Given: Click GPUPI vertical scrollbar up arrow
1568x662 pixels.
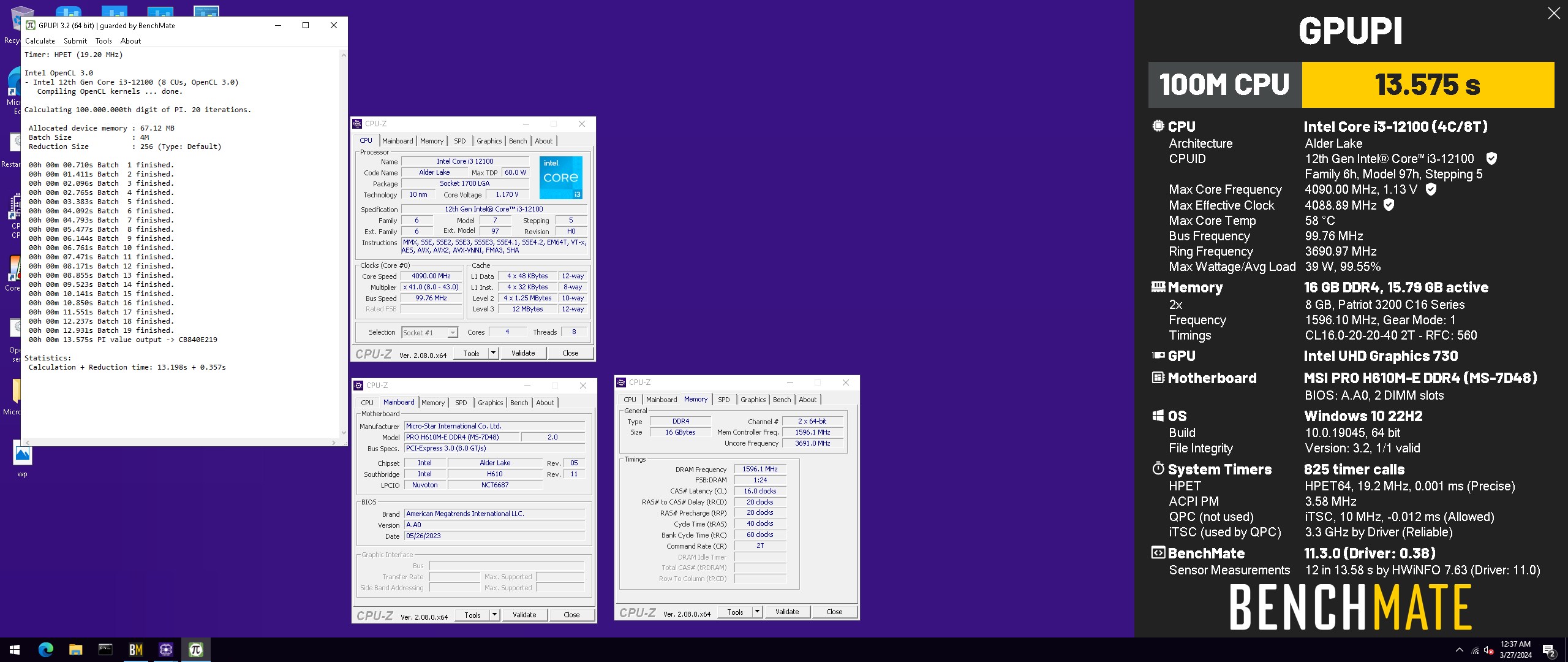Looking at the screenshot, I should pyautogui.click(x=343, y=55).
